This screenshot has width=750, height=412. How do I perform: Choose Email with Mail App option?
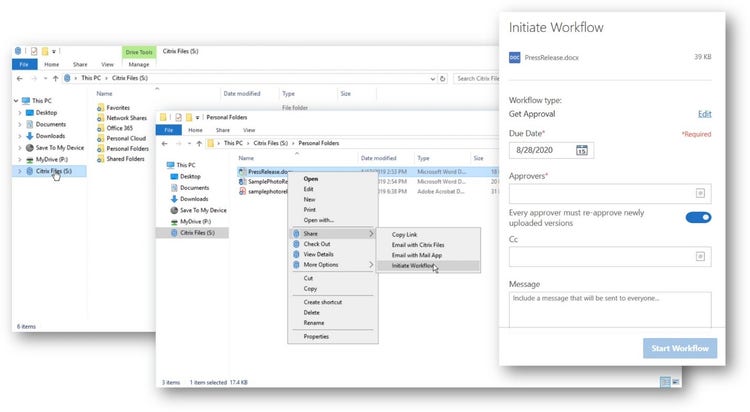(x=417, y=256)
